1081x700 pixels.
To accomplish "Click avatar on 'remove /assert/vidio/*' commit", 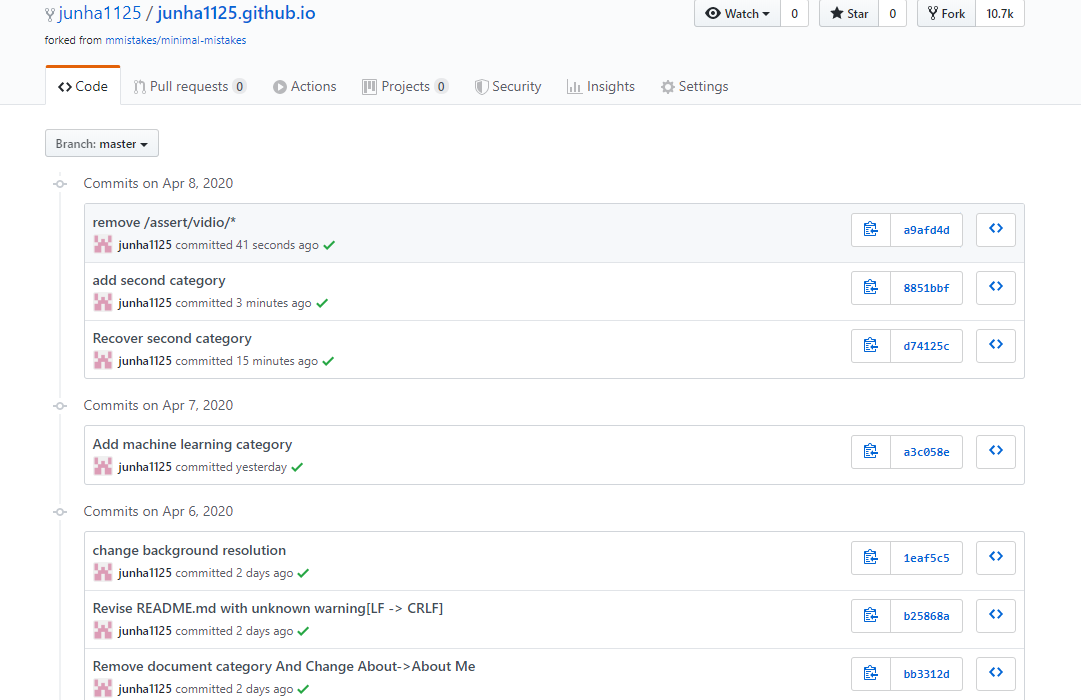I will click(103, 244).
